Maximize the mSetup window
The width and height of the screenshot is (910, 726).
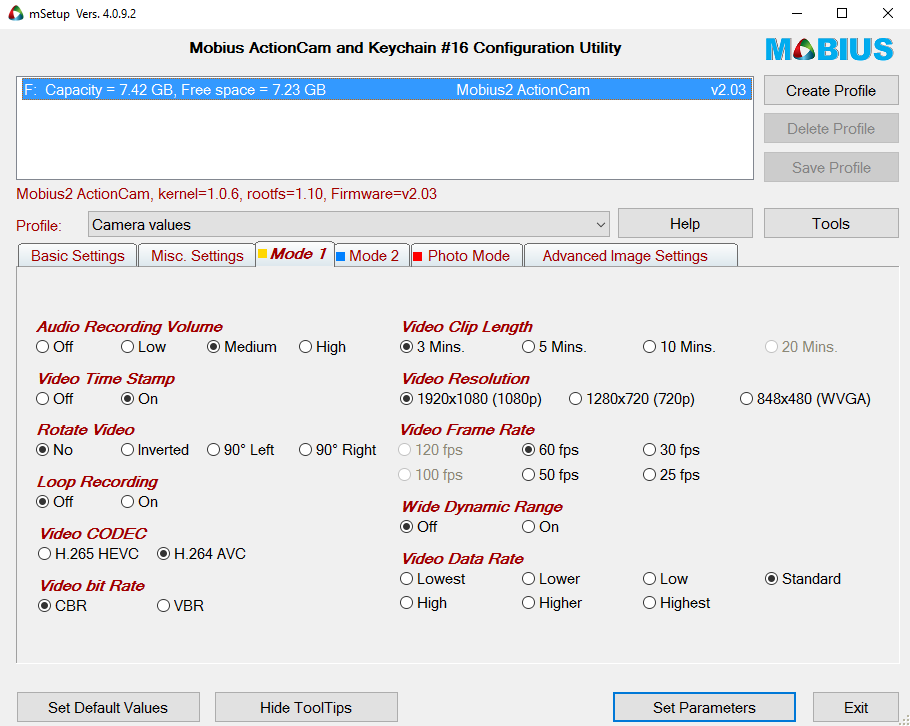842,13
